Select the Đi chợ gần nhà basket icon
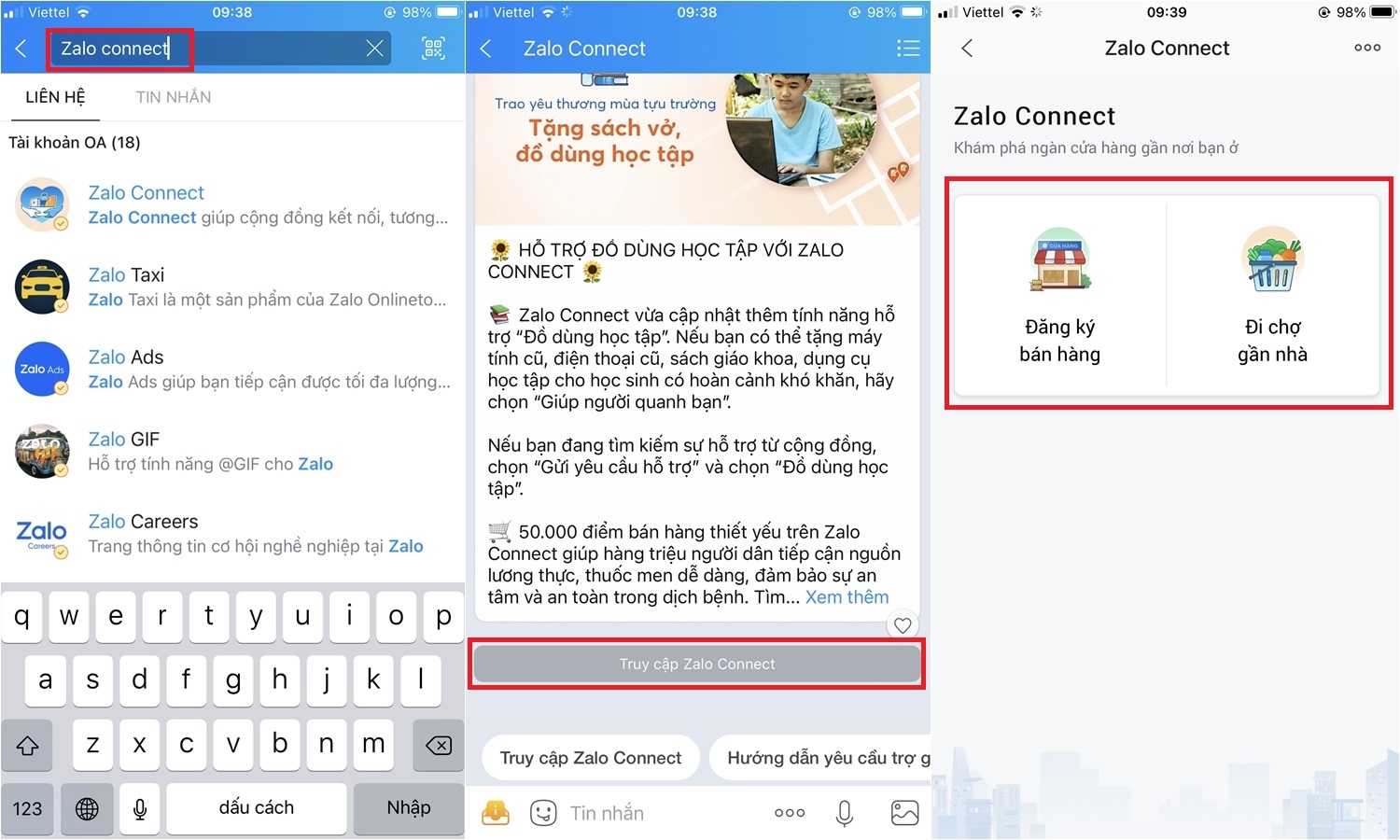The height and width of the screenshot is (840, 1400). click(1272, 259)
